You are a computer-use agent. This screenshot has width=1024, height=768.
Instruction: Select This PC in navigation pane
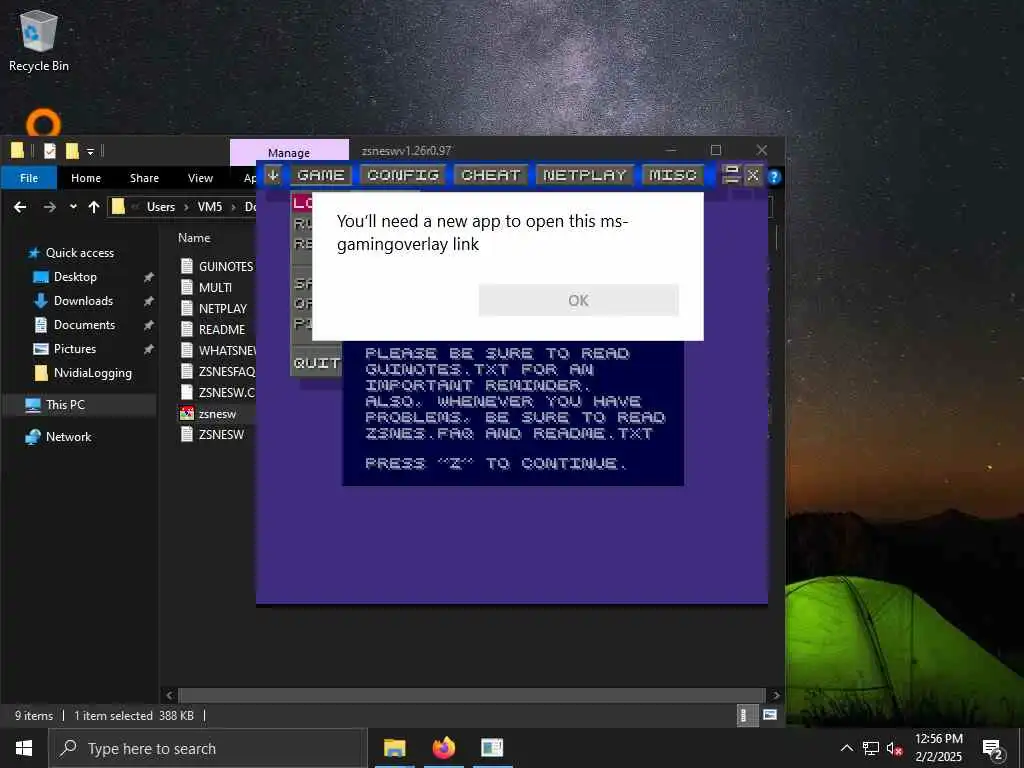tap(65, 405)
